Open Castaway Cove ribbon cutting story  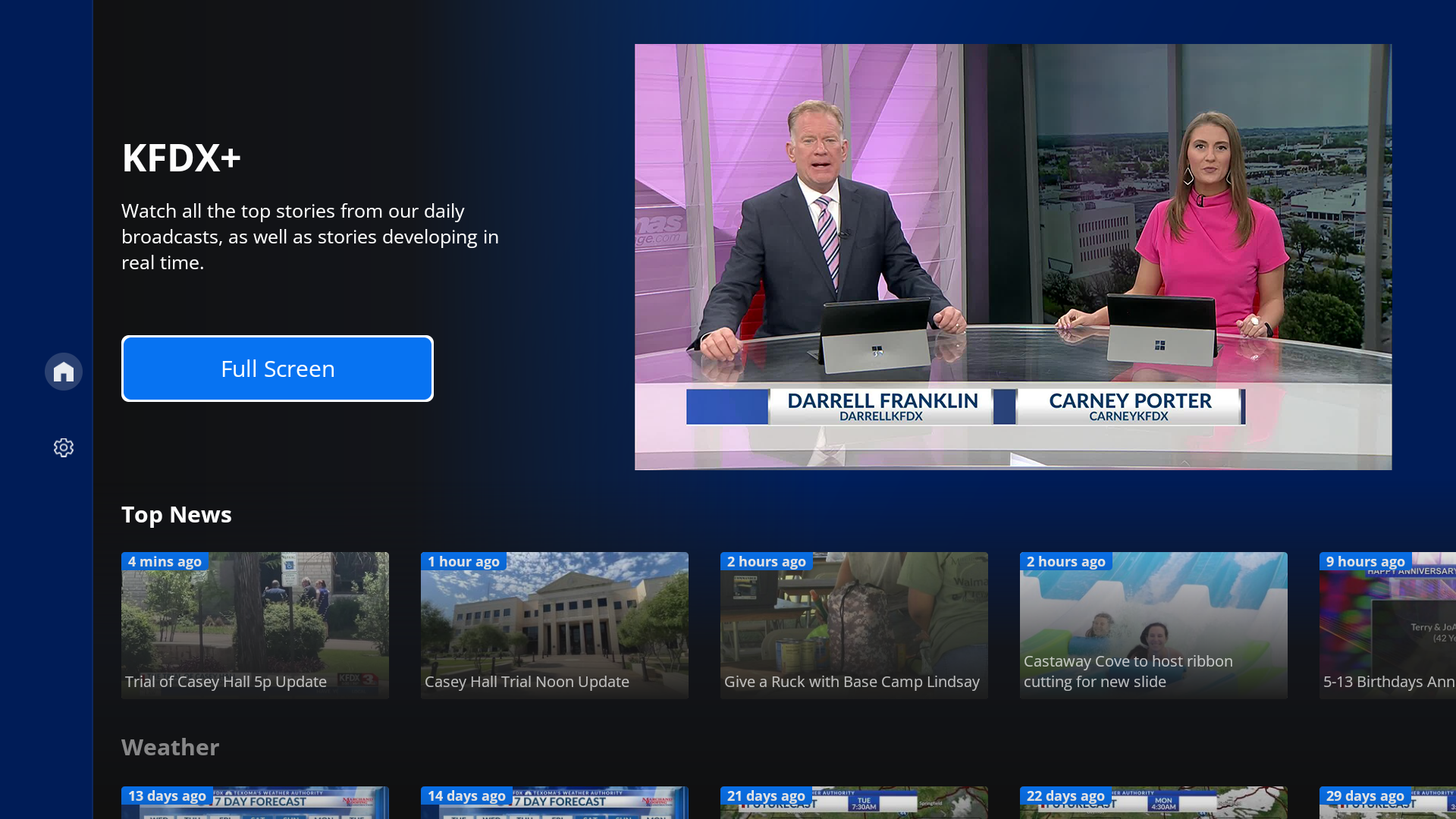tap(1153, 626)
